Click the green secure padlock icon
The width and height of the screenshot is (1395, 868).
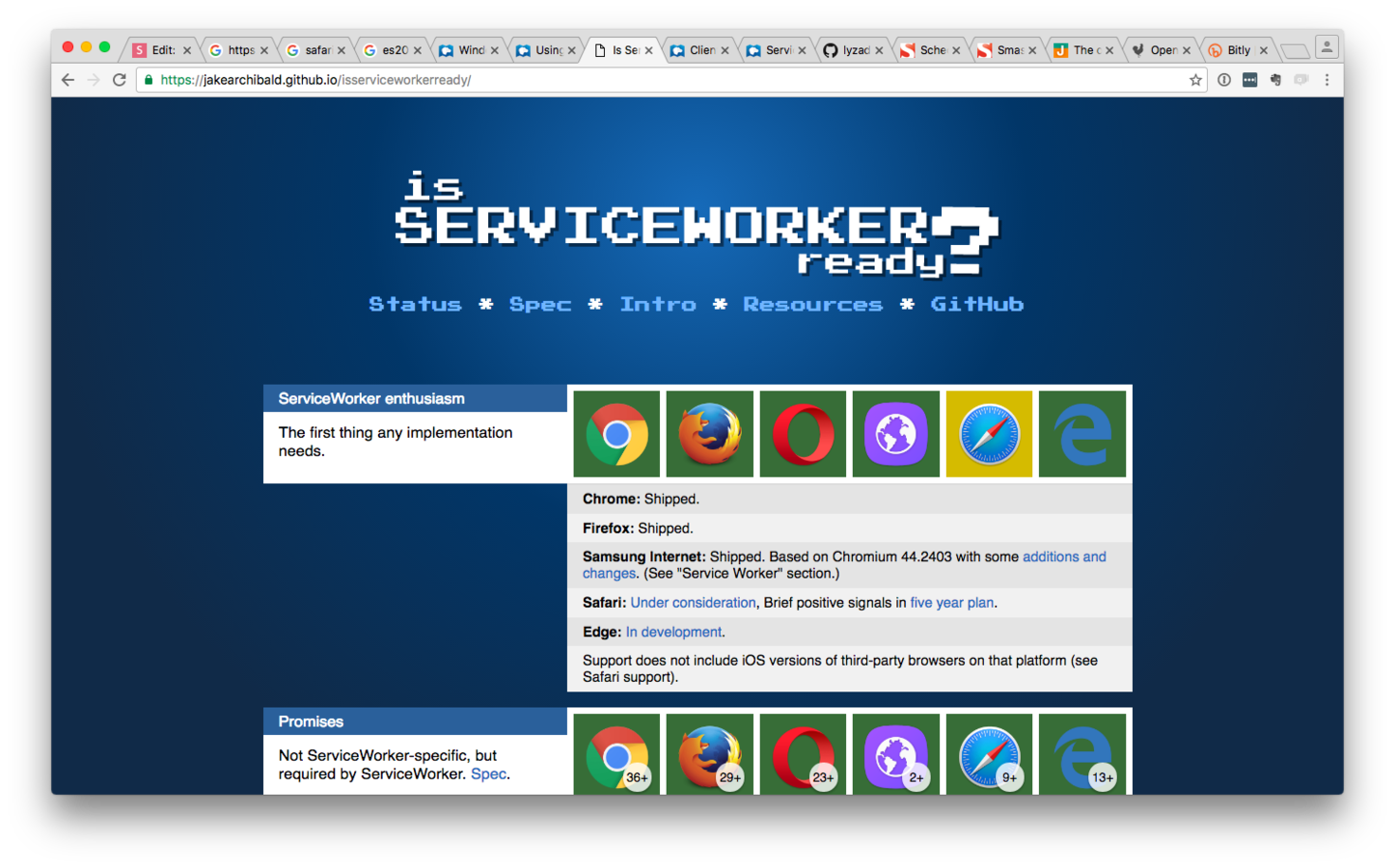pos(149,80)
